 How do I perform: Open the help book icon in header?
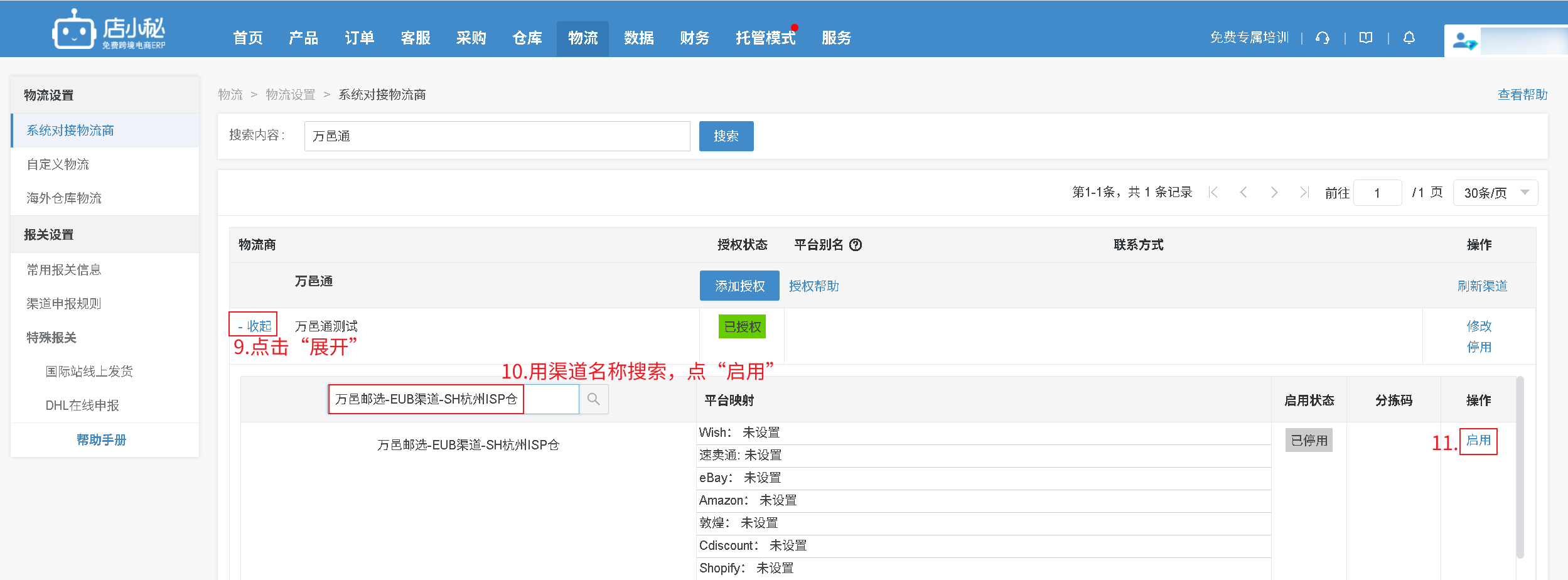(1366, 38)
